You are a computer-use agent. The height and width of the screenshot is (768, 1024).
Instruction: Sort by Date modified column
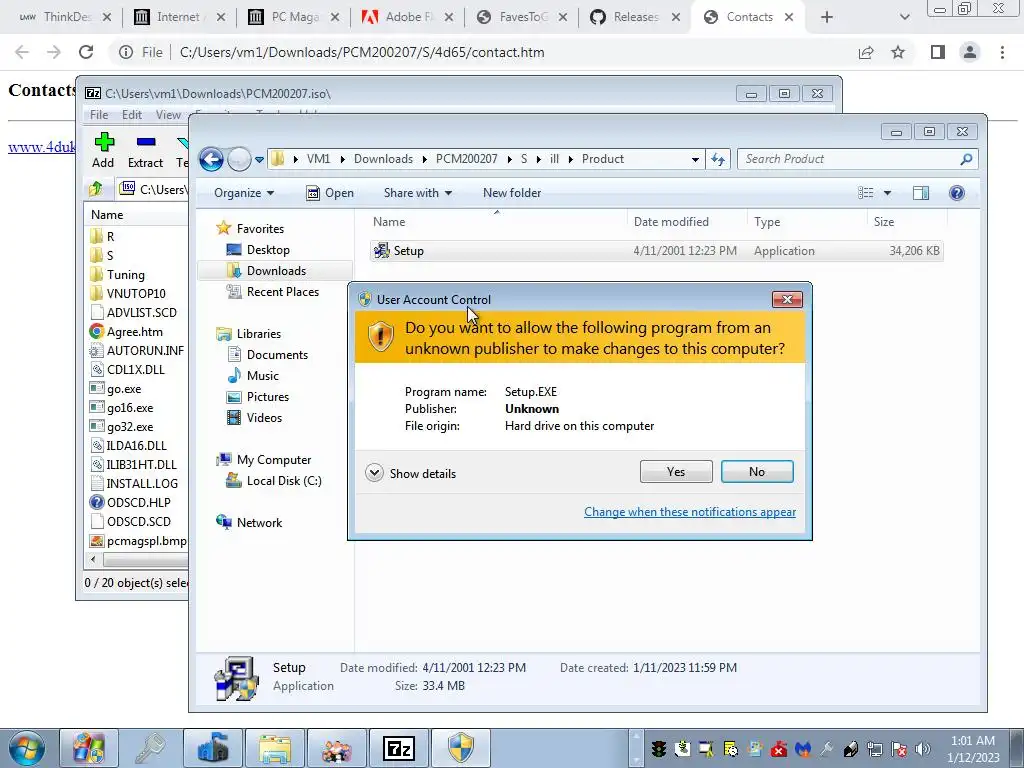[x=671, y=222]
